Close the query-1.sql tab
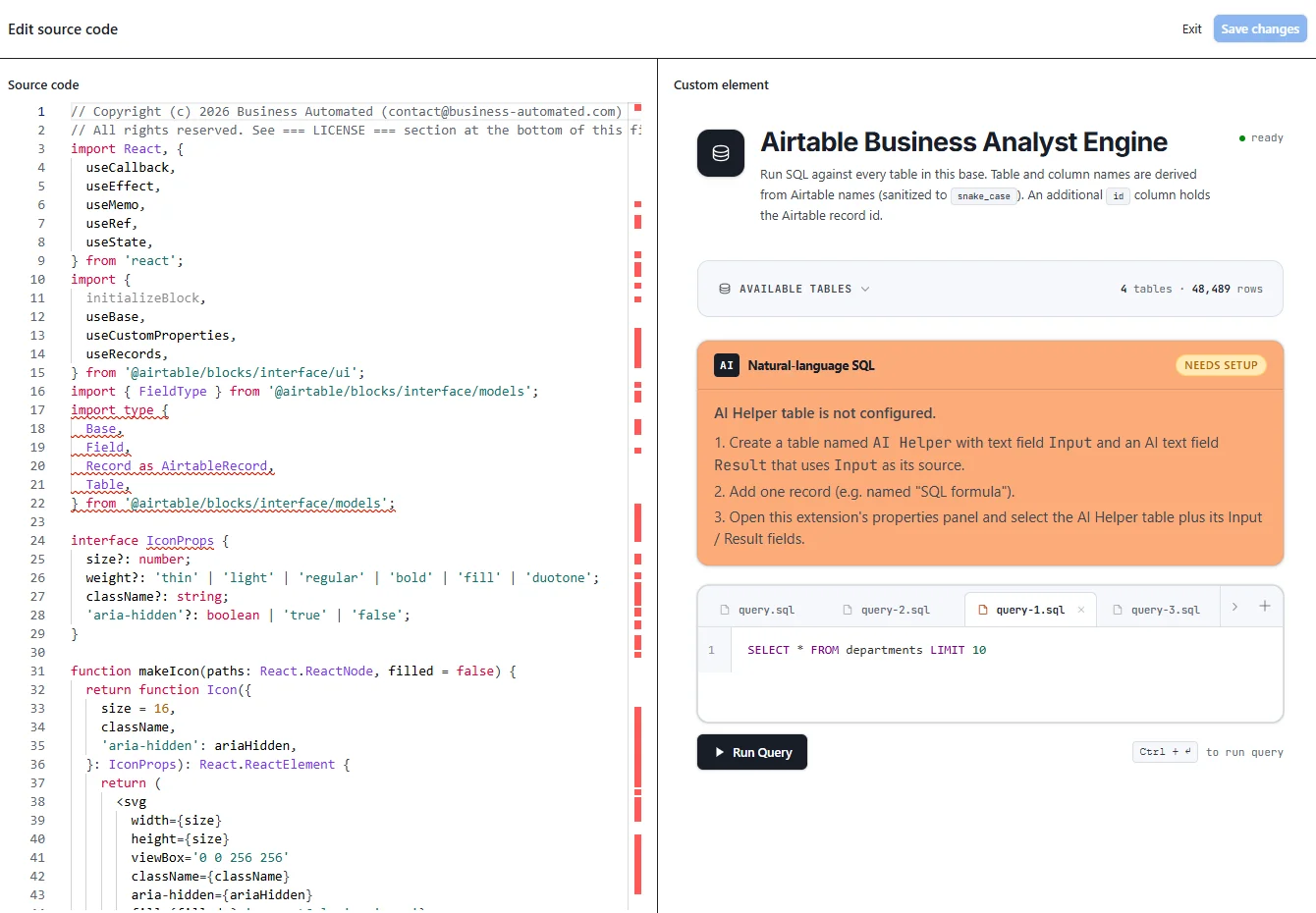 tap(1081, 610)
